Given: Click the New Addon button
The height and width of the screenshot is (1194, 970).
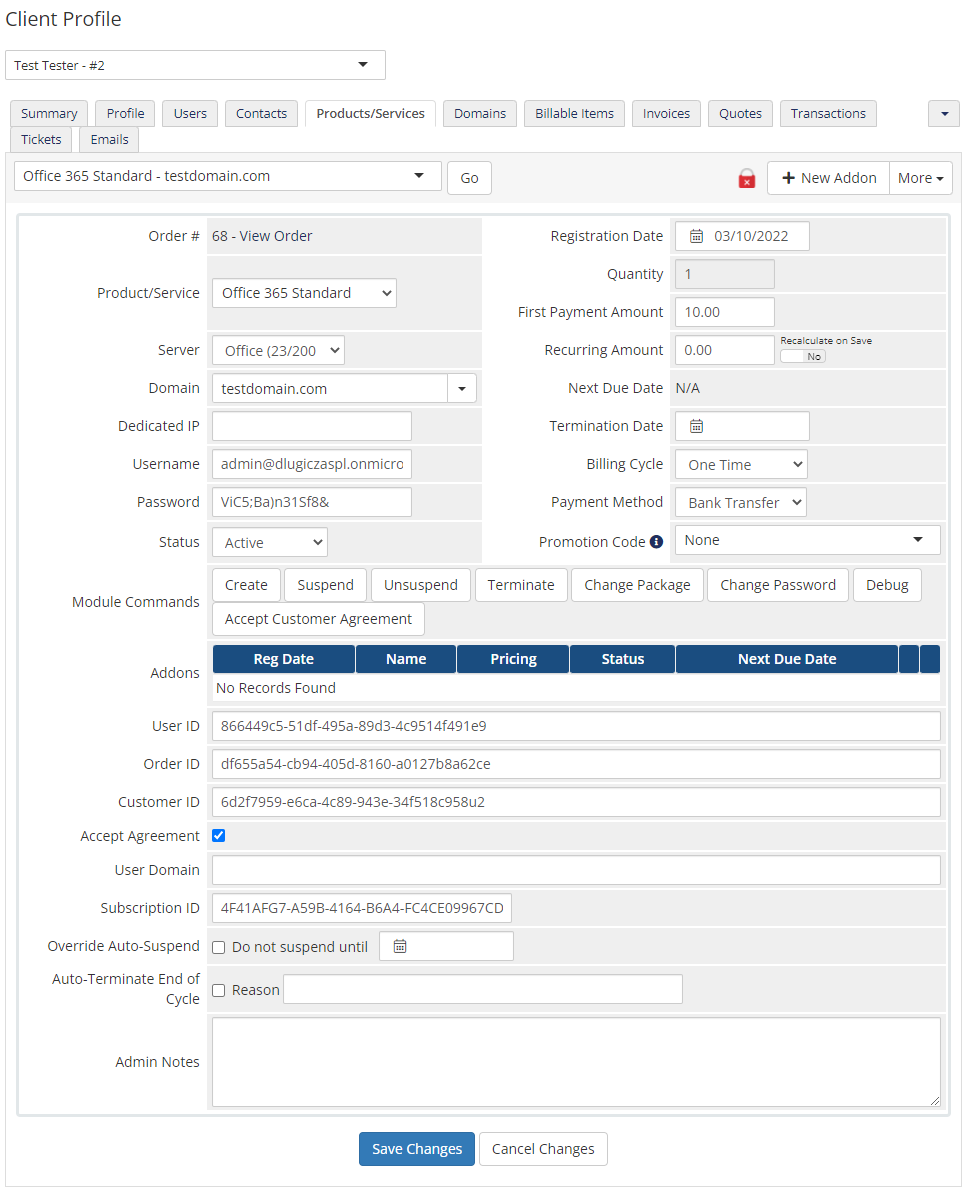Looking at the screenshot, I should tap(828, 177).
